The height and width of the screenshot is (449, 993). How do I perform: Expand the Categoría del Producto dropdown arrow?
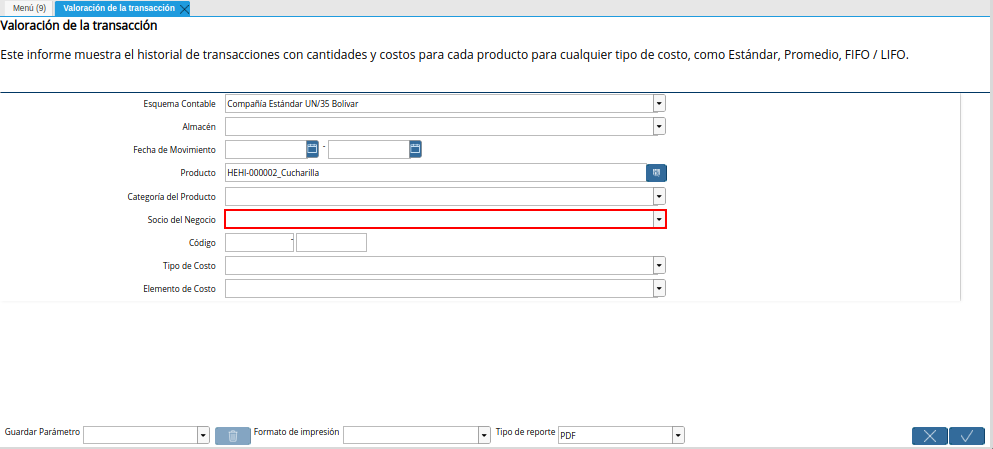660,196
